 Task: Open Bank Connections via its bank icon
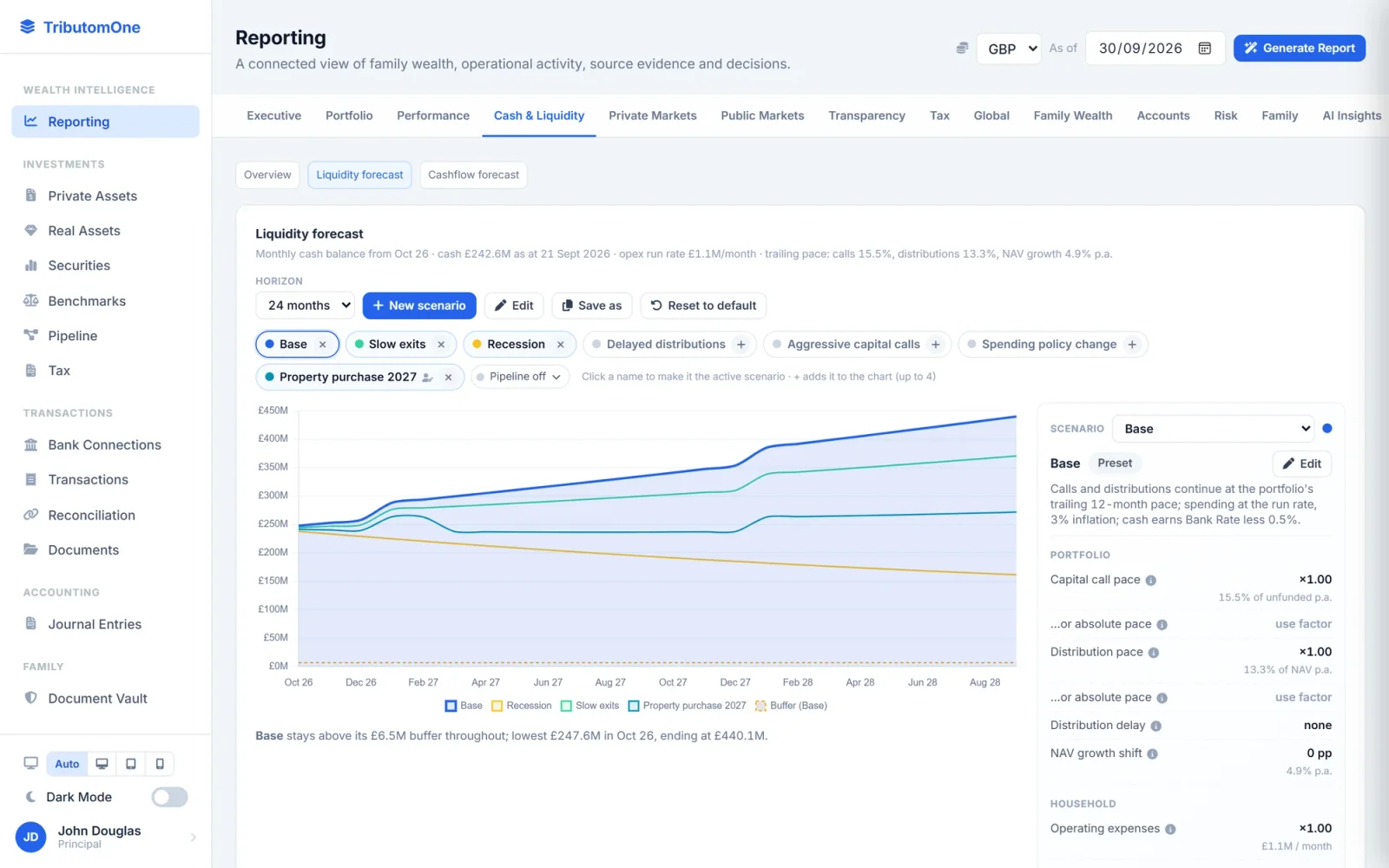[31, 445]
